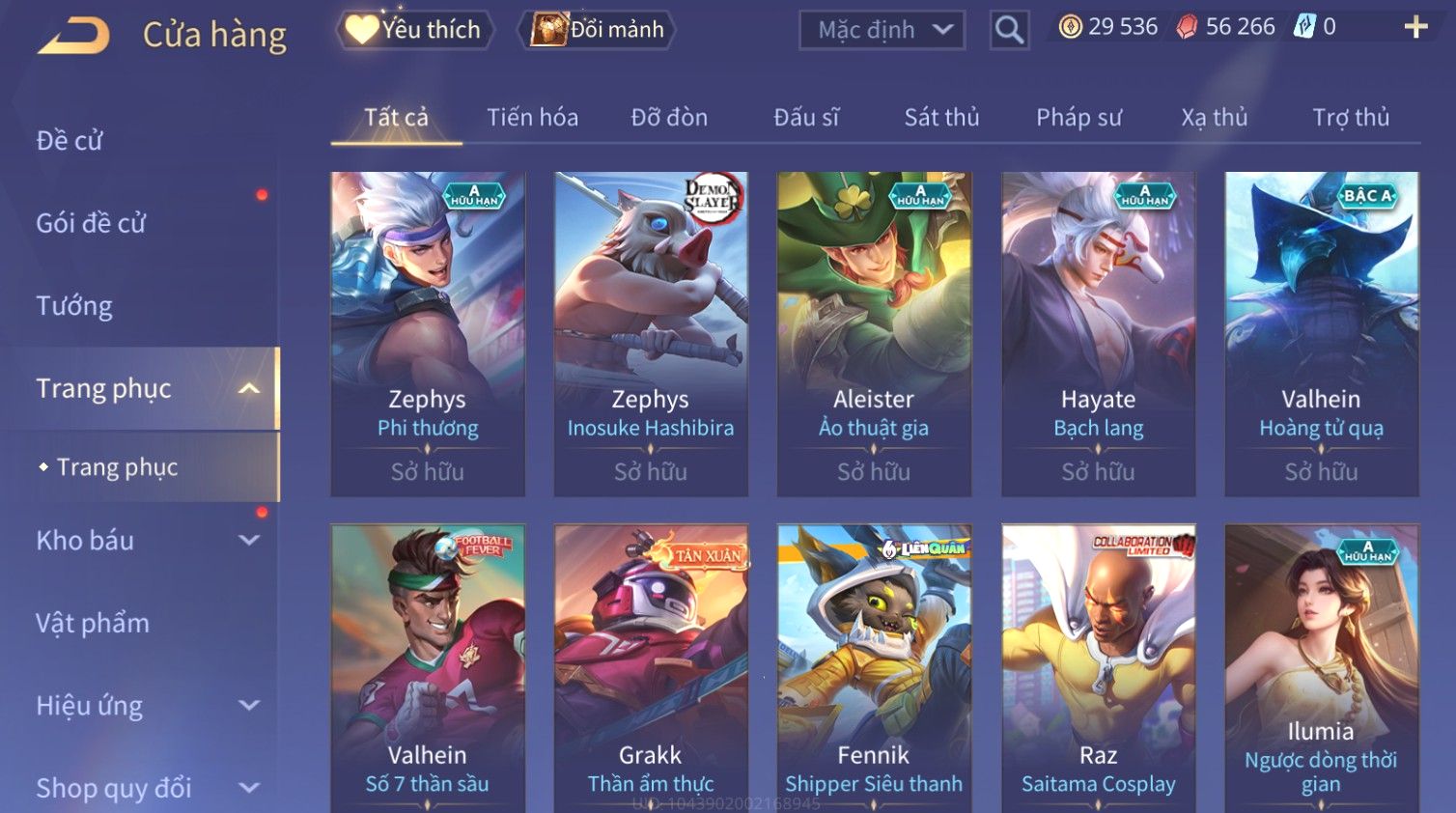Screen dimensions: 1456x813
Task: Open the search magnifier icon
Action: tap(1009, 31)
